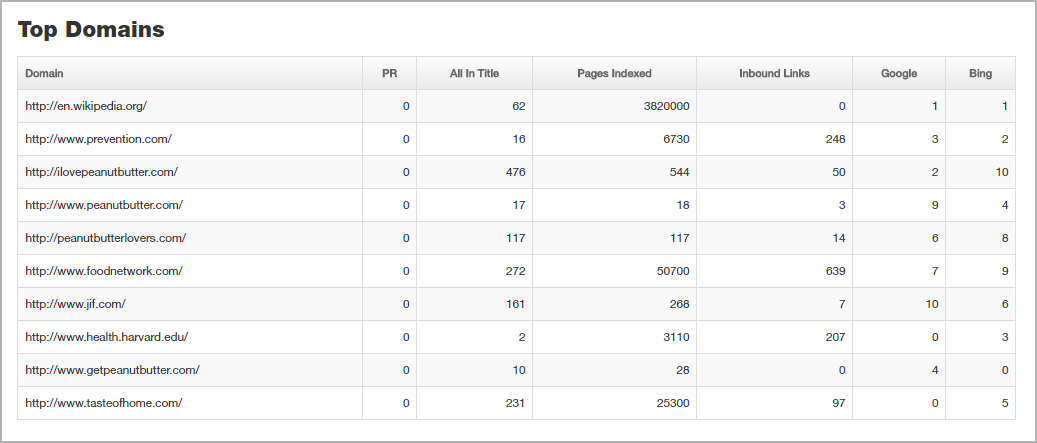1037x443 pixels.
Task: Click the 639 inbound links cell
Action: [x=774, y=271]
